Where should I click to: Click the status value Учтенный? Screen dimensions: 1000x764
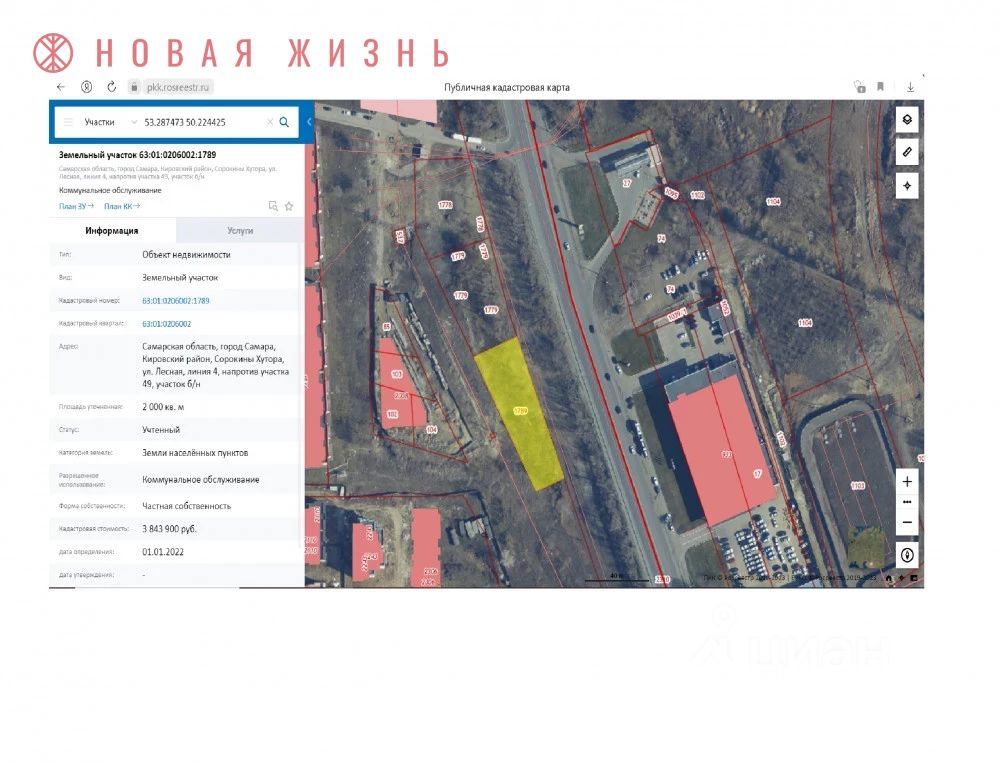pos(161,430)
